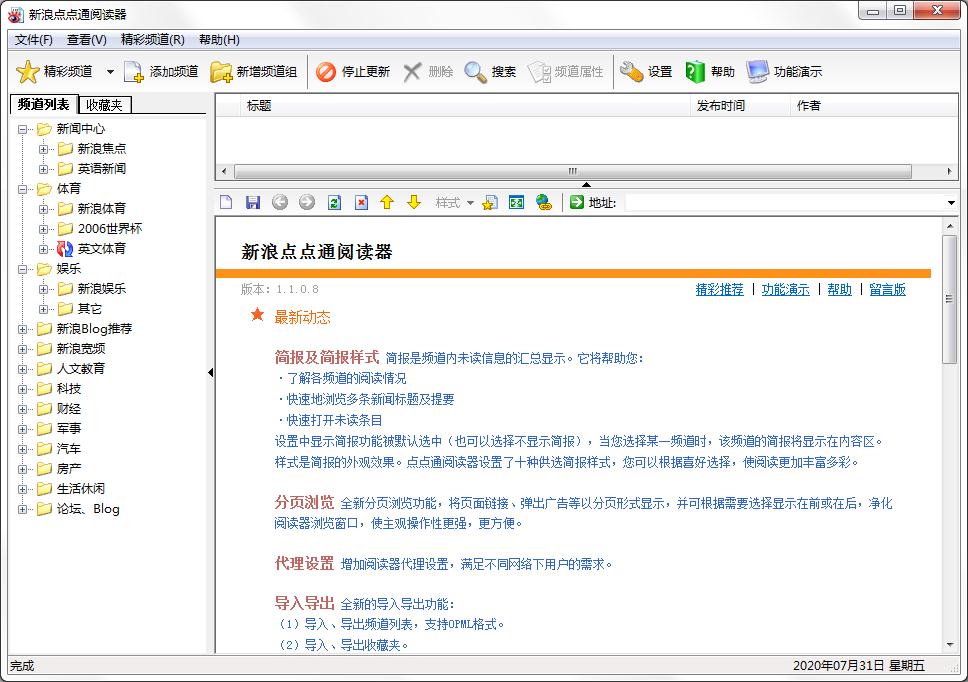Click the yellow down arrow icon
This screenshot has width=968, height=682.
click(414, 203)
